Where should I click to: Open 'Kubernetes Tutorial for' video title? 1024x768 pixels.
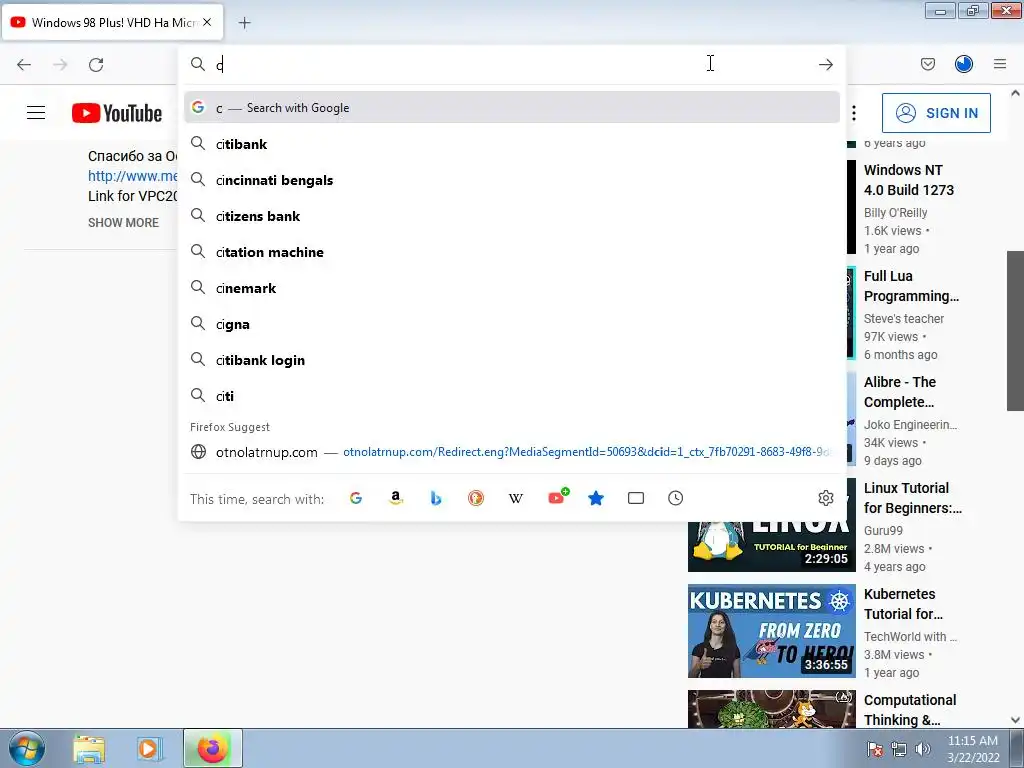[903, 604]
